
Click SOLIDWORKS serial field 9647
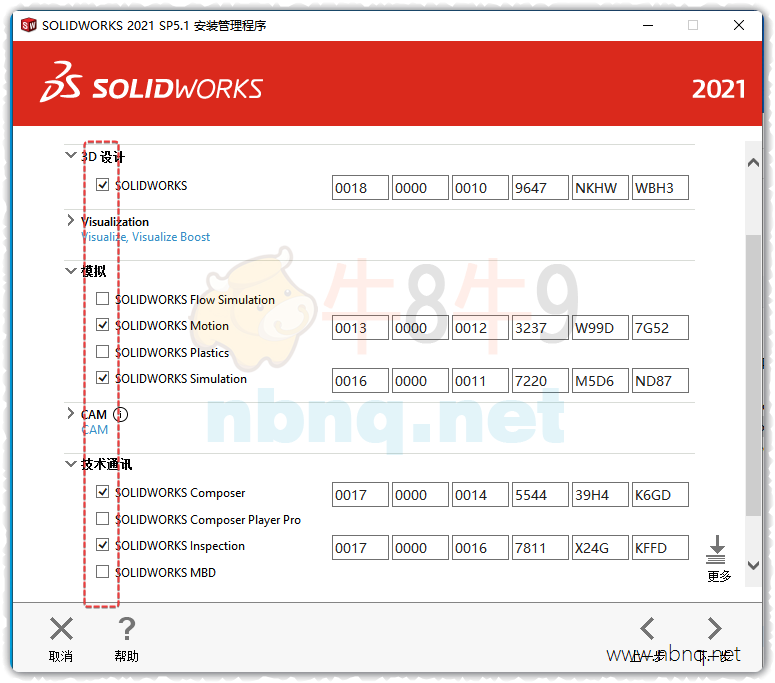coord(540,188)
